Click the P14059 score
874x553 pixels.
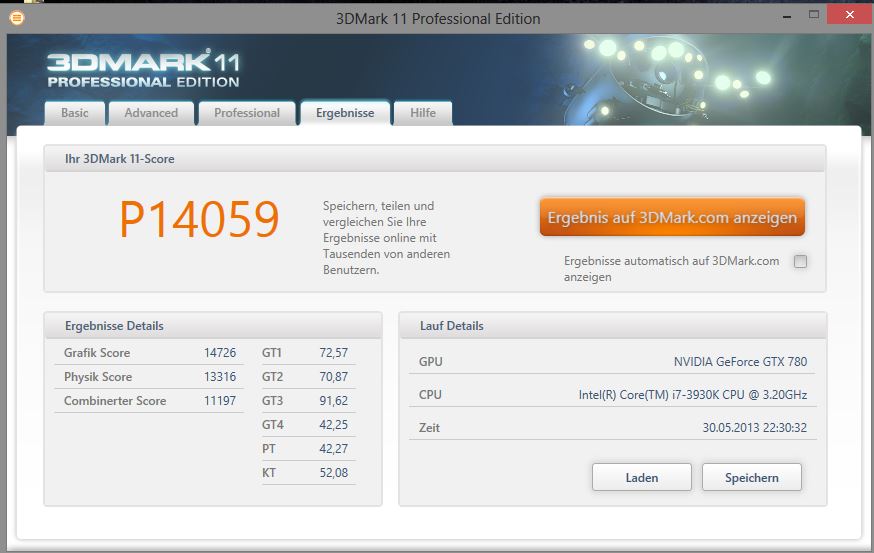200,219
